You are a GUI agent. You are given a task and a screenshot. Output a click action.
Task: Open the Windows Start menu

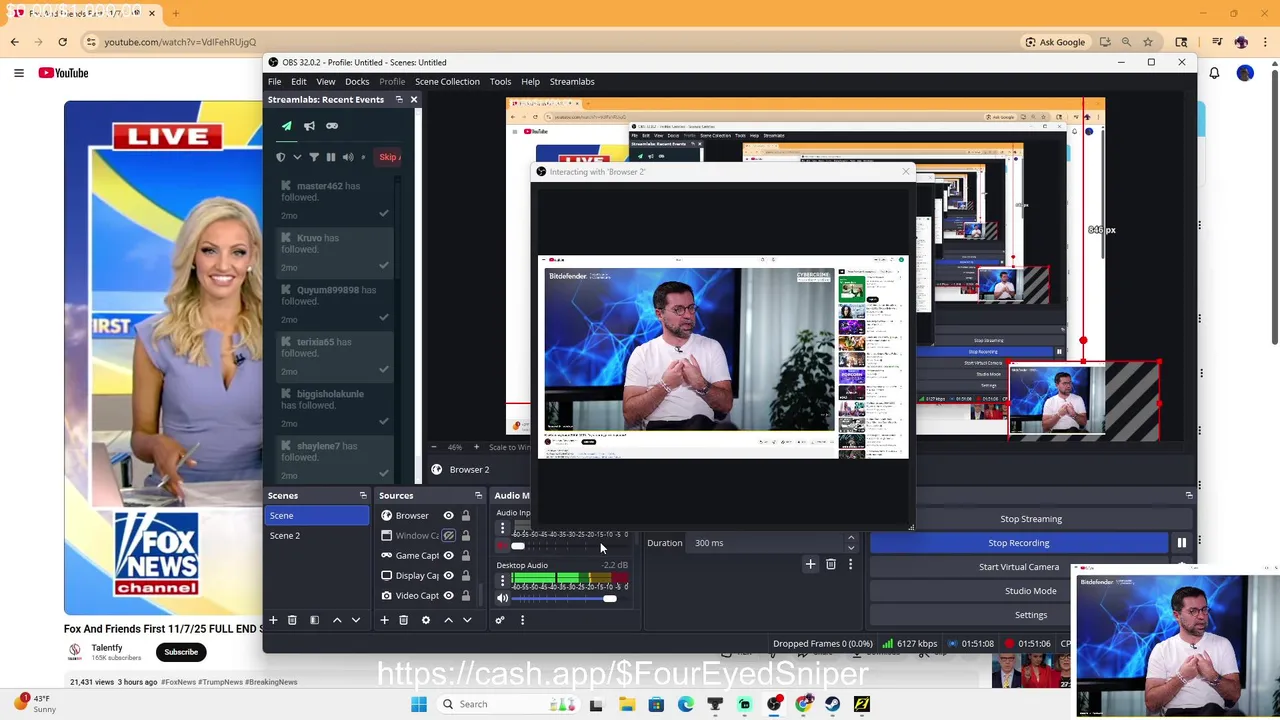pos(419,704)
